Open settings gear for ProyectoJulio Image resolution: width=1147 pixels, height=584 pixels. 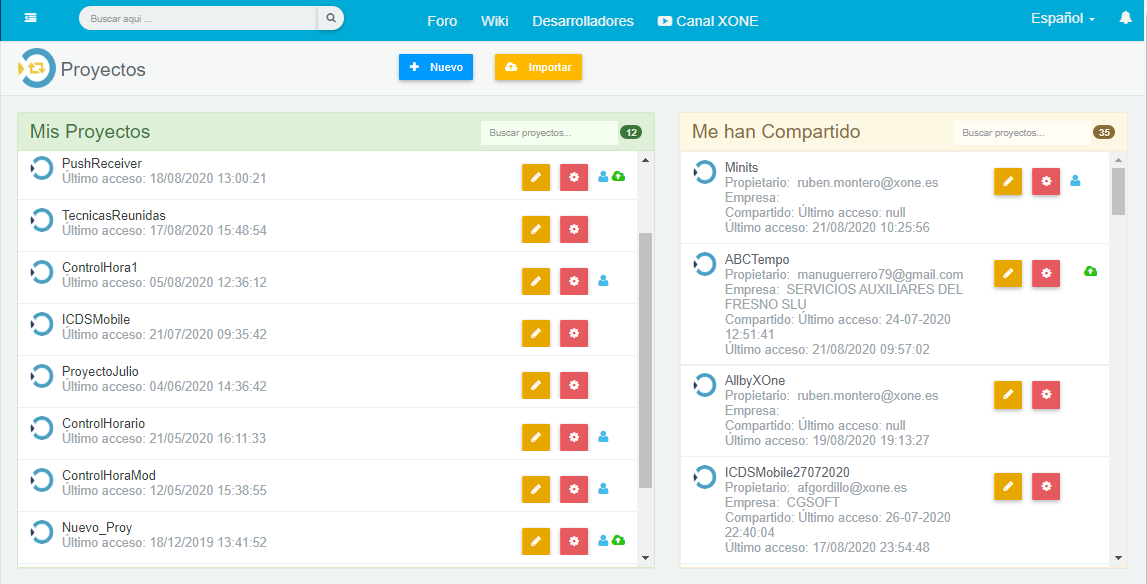point(574,385)
